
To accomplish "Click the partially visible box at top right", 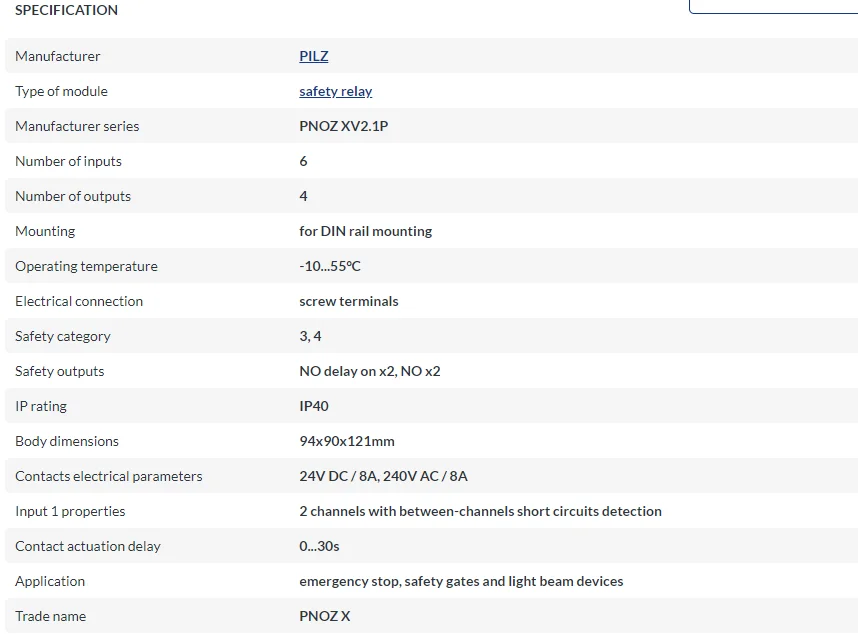I will (773, 6).
